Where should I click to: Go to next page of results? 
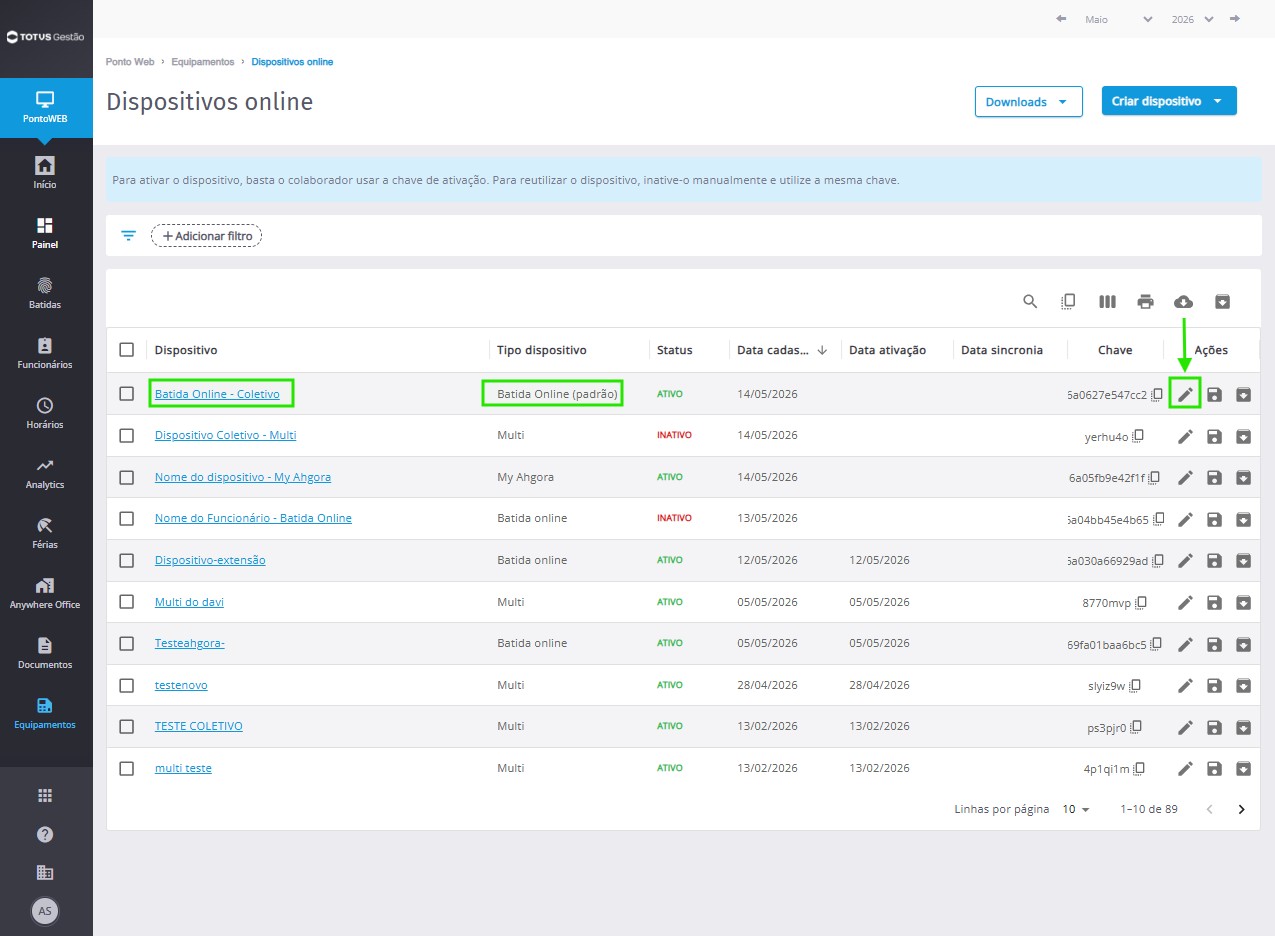pos(1242,809)
